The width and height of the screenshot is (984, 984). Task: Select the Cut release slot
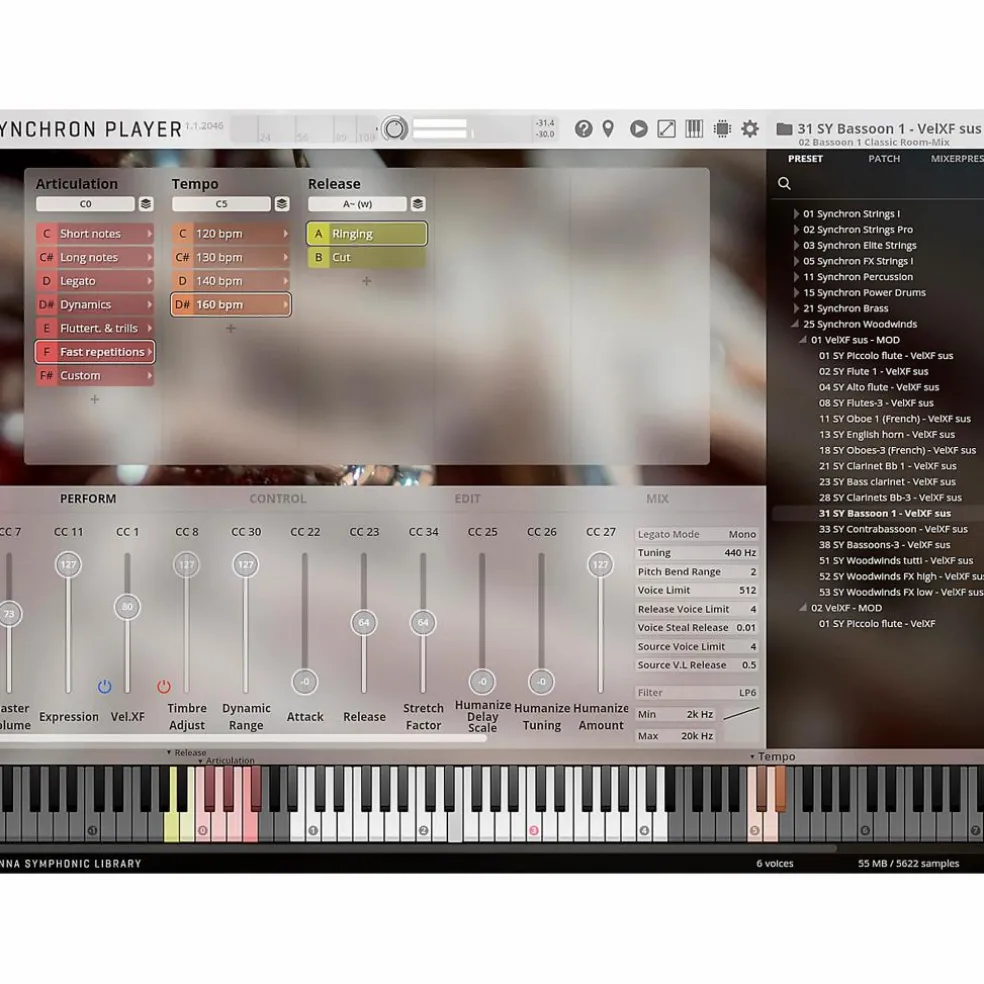click(x=367, y=257)
